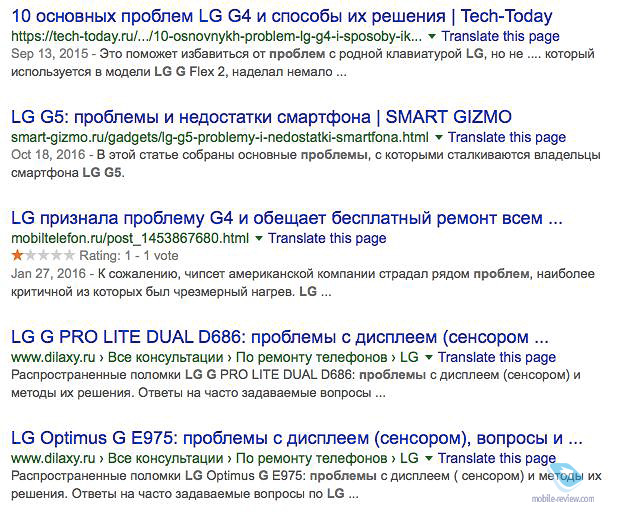This screenshot has width=625, height=515.
Task: Expand dropdown arrow beside tech-today.ru URL
Action: [431, 37]
